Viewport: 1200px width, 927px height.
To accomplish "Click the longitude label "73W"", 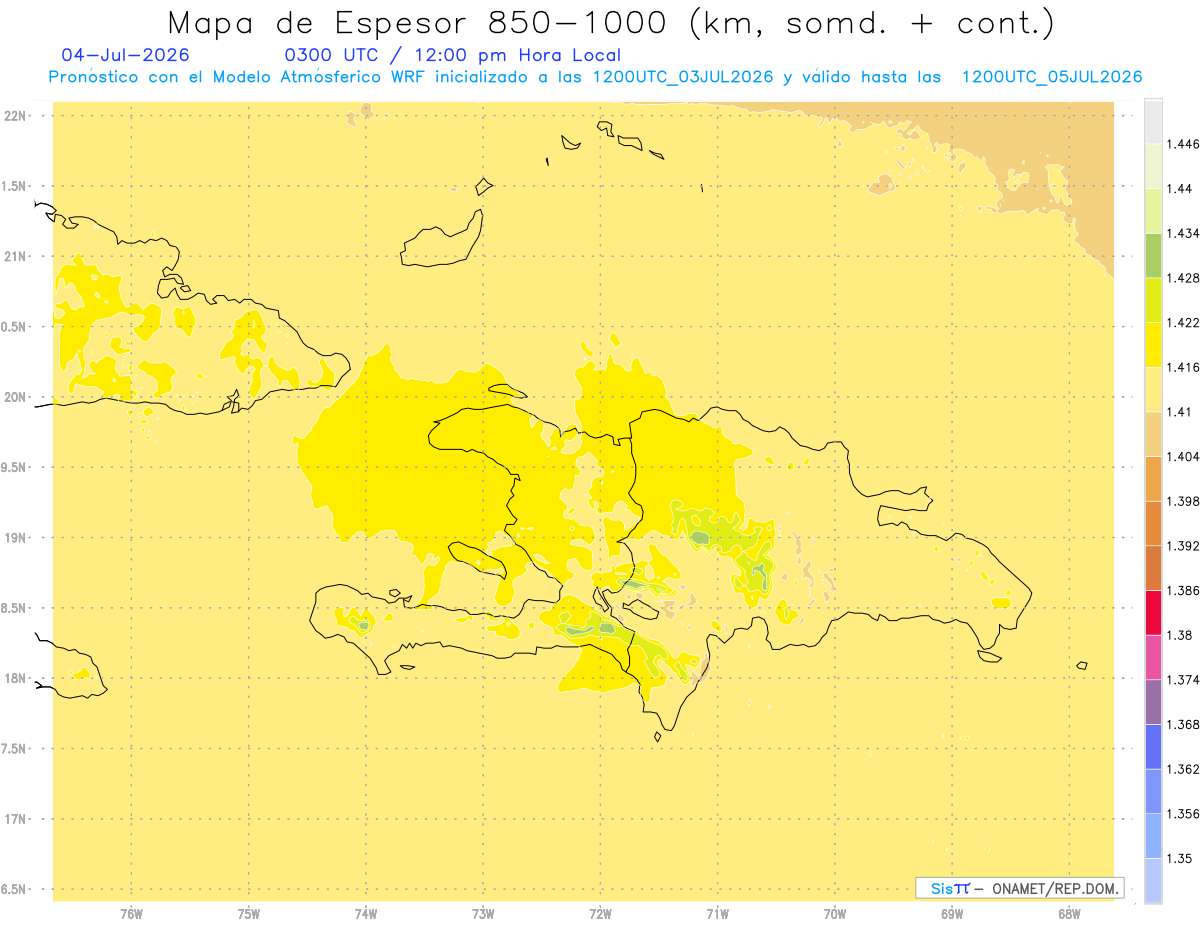I will (x=482, y=913).
